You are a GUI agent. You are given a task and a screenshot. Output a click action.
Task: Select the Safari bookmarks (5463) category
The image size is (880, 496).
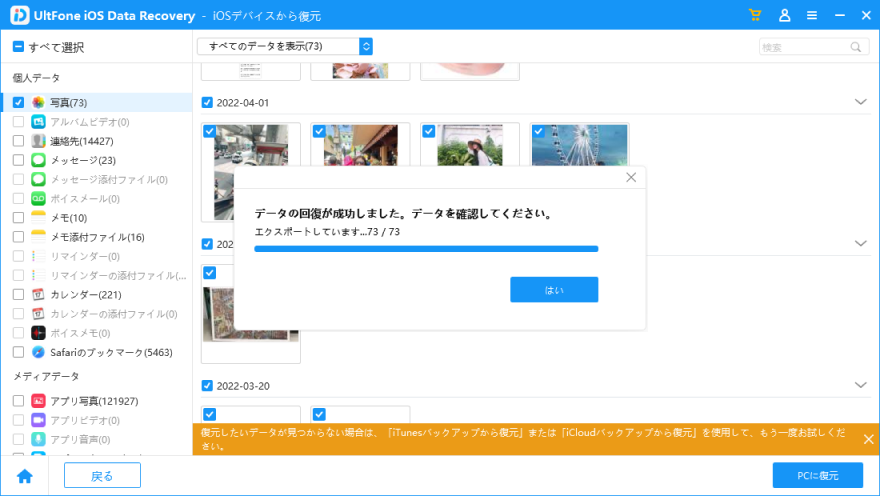tap(96, 352)
